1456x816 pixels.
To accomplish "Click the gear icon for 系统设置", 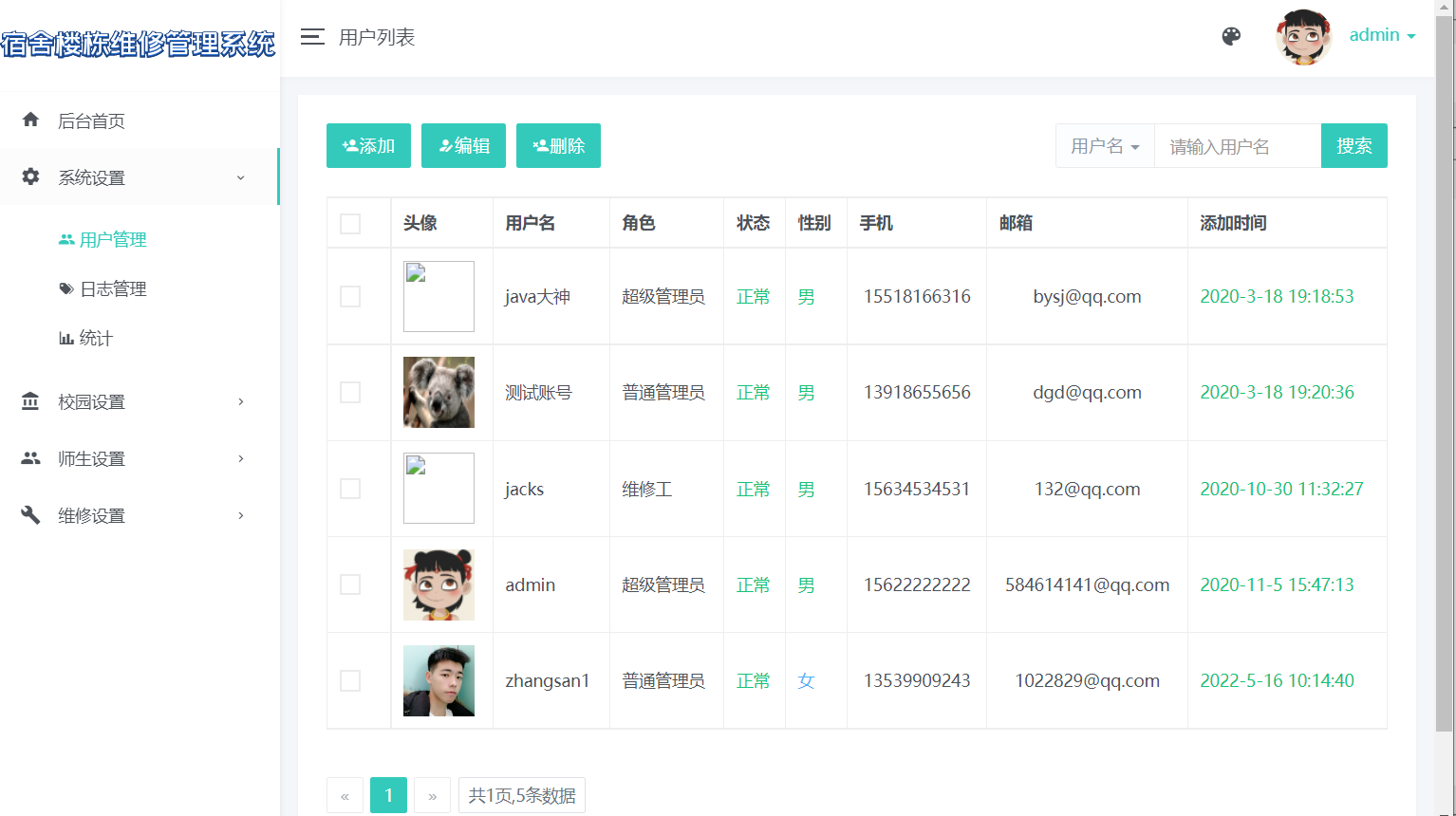I will coord(30,176).
